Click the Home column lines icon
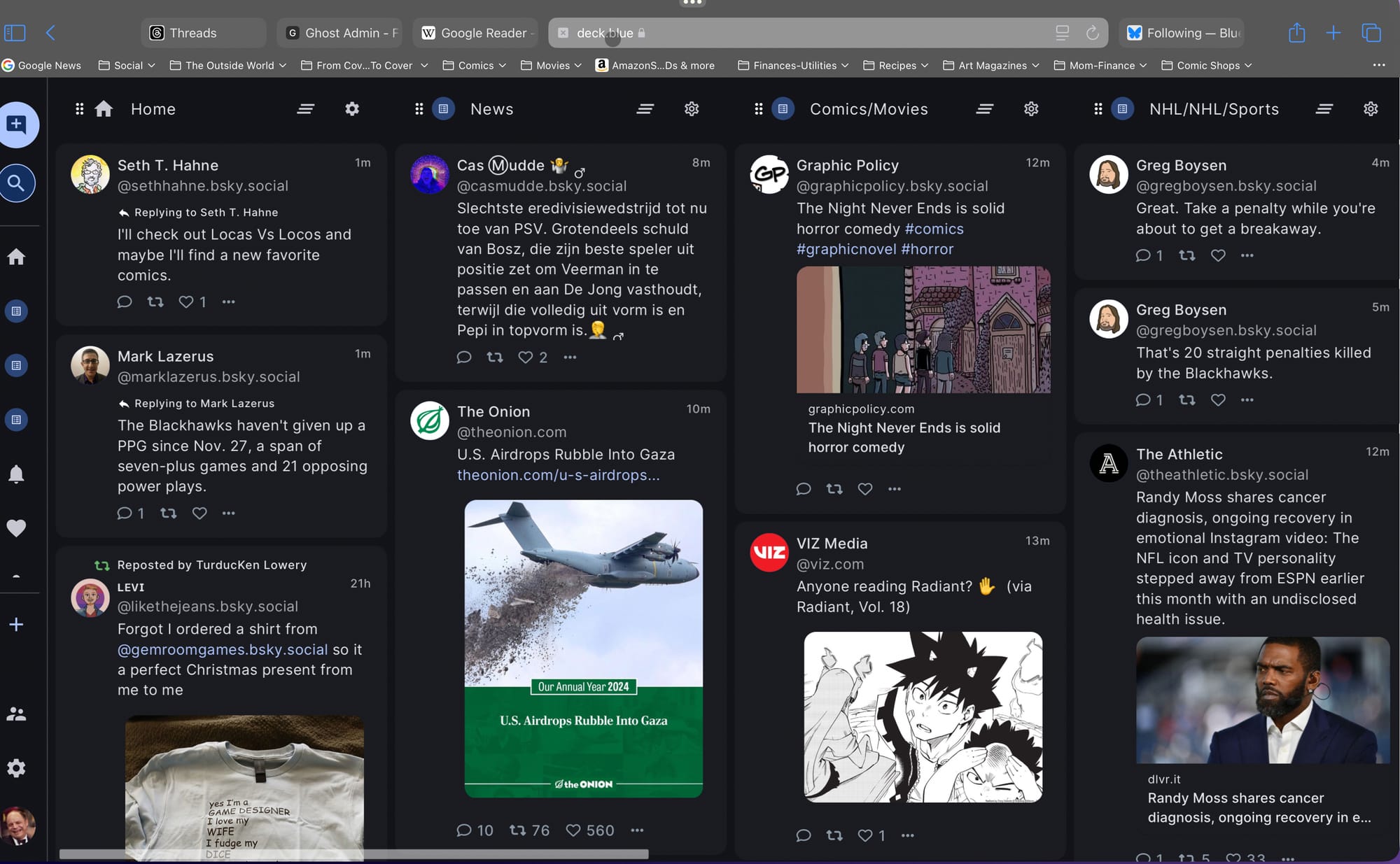The height and width of the screenshot is (864, 1400). tap(306, 109)
